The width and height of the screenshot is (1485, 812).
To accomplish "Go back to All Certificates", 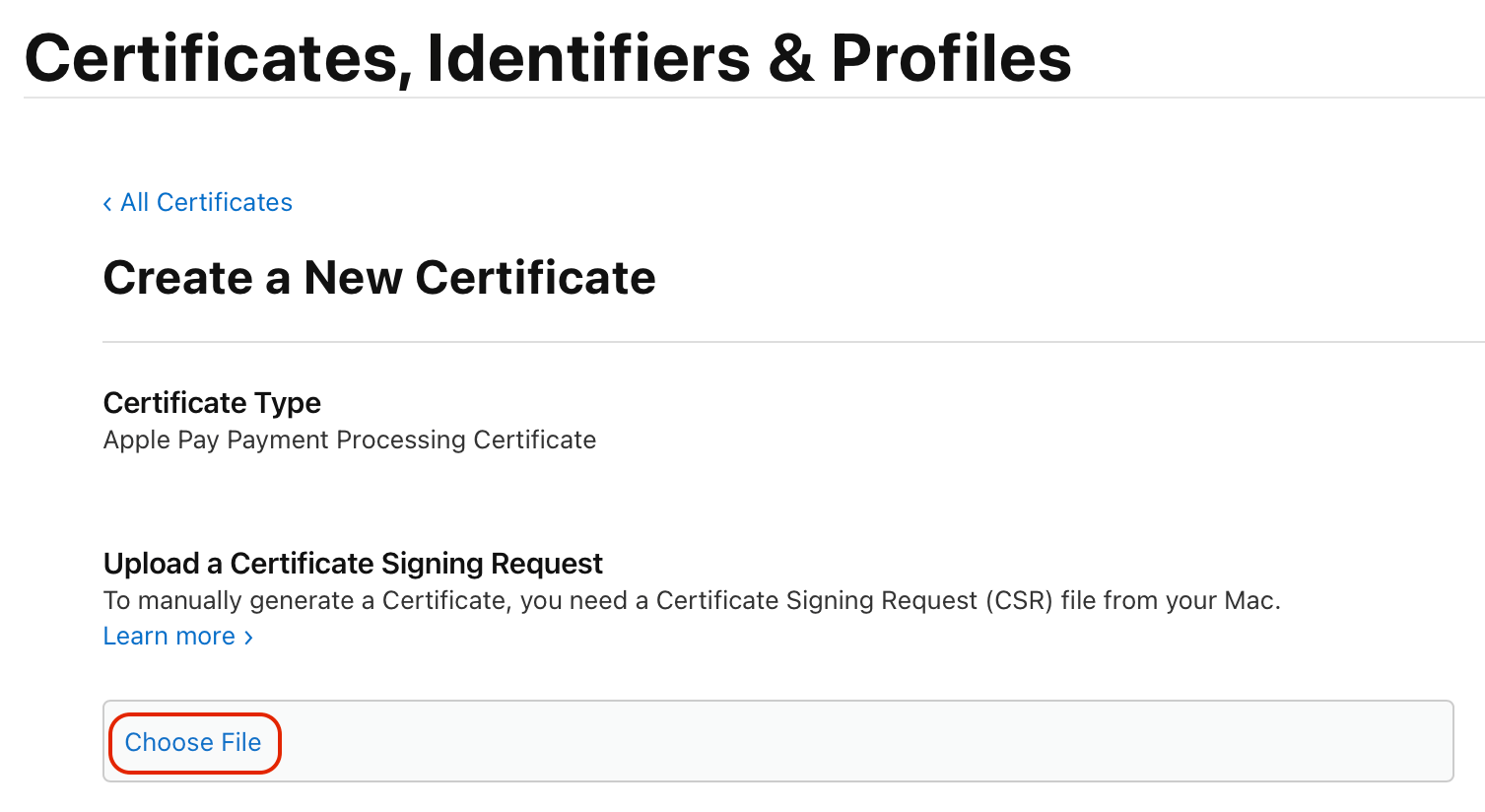I will (x=206, y=202).
